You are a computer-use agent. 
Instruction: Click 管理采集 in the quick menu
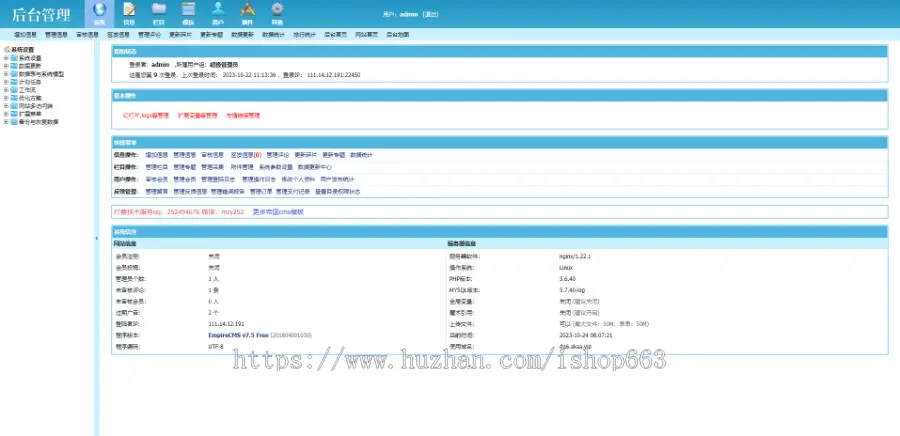(212, 168)
